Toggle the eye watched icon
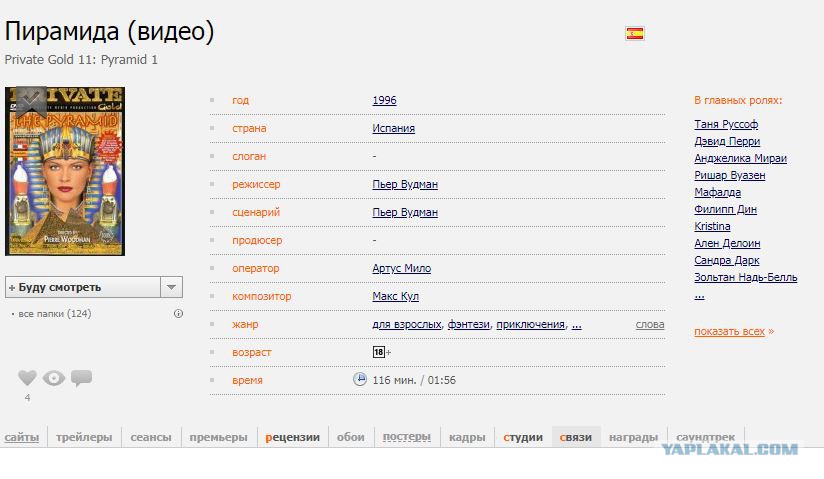Image resolution: width=824 pixels, height=479 pixels. point(54,378)
